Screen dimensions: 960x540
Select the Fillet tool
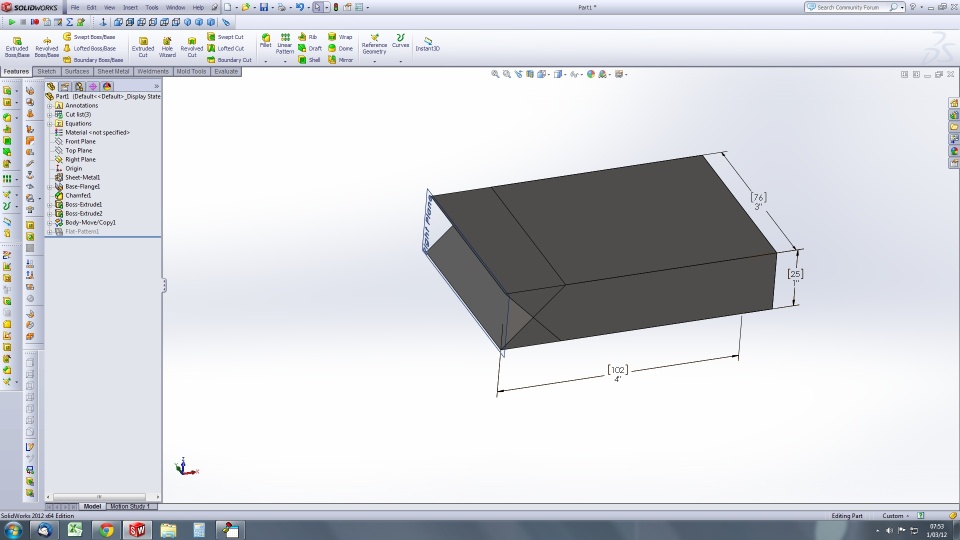(266, 40)
